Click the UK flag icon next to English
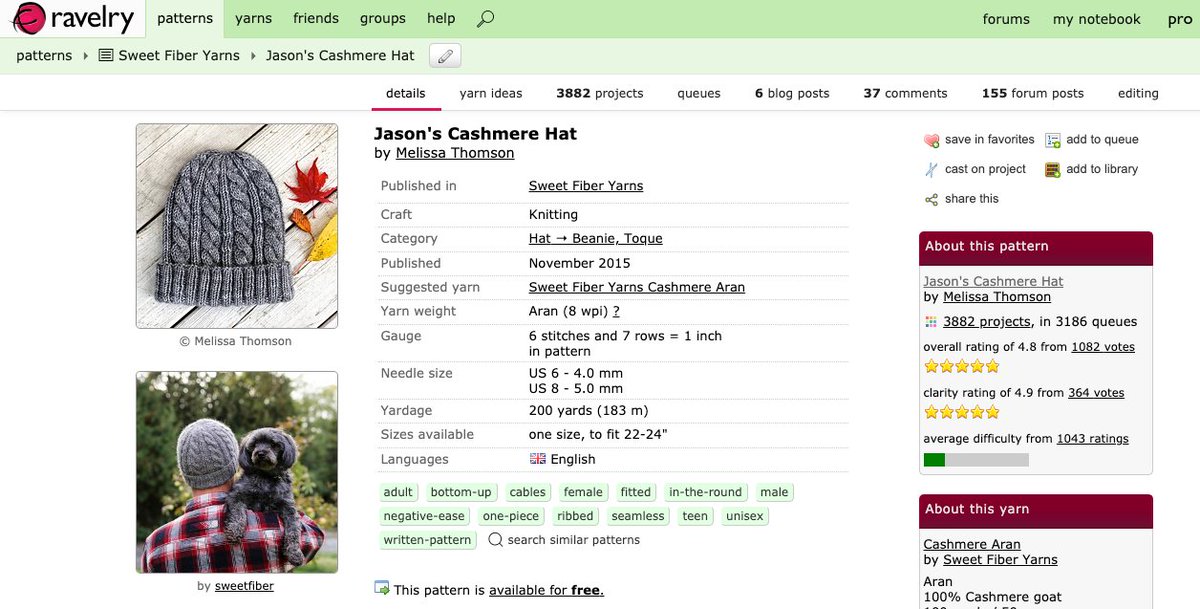This screenshot has width=1200, height=609. tap(538, 459)
